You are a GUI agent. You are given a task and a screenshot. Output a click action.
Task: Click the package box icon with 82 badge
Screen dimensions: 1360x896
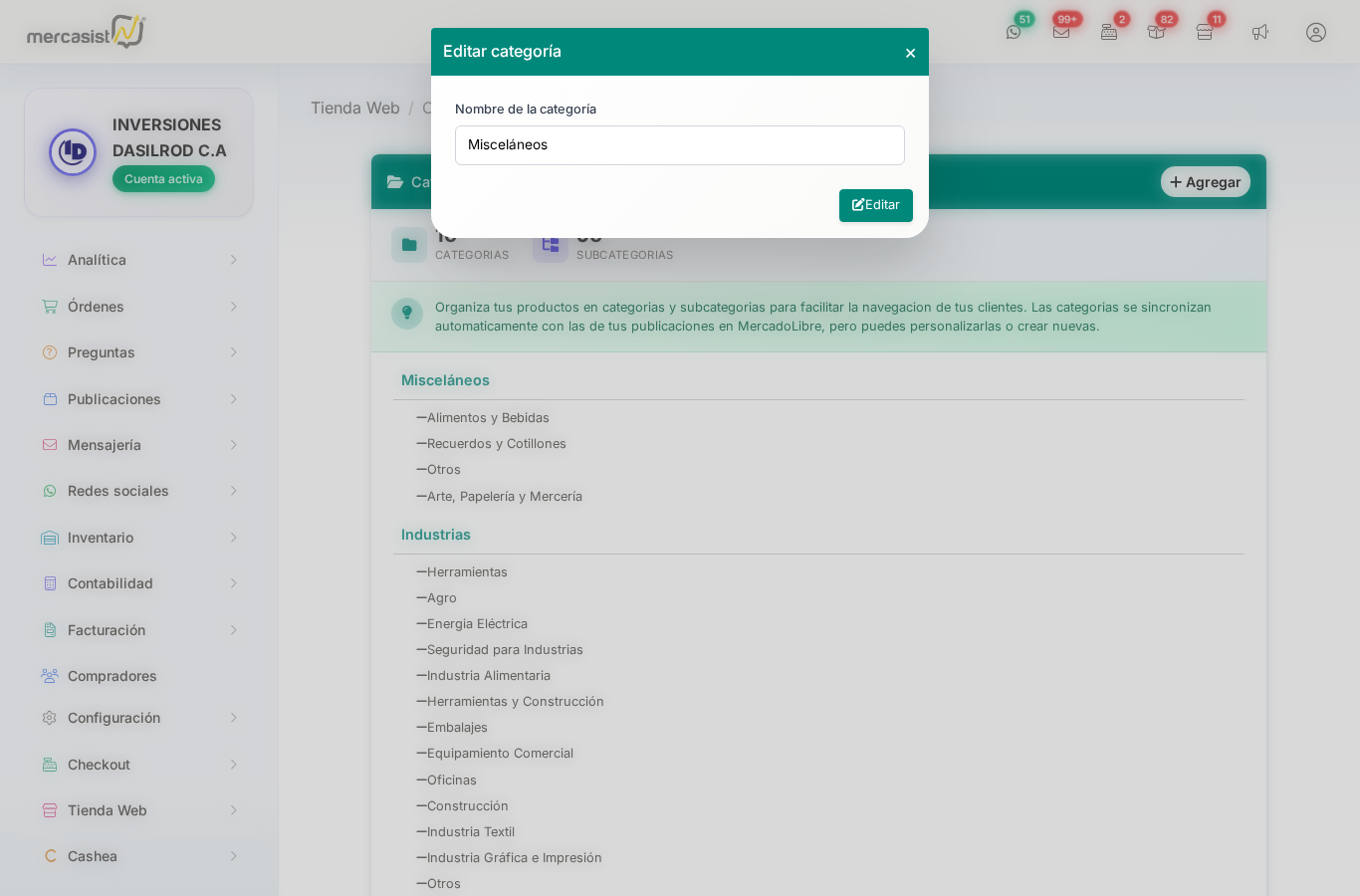[1156, 32]
